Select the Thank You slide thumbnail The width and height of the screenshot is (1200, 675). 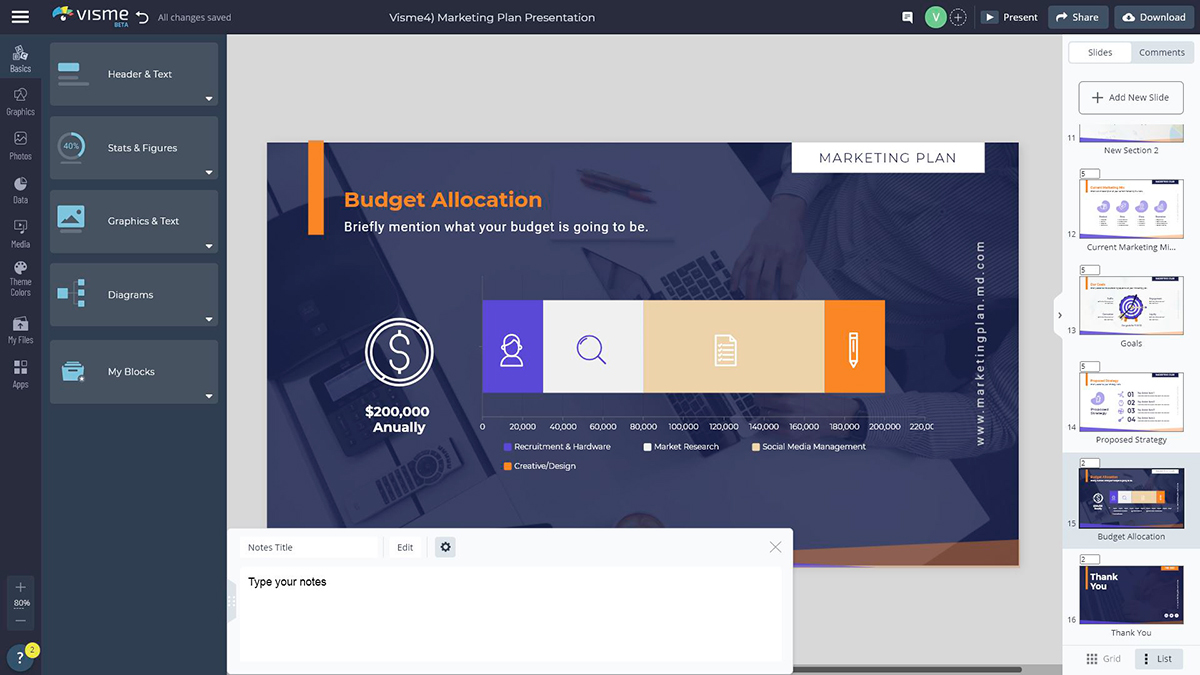click(1130, 594)
